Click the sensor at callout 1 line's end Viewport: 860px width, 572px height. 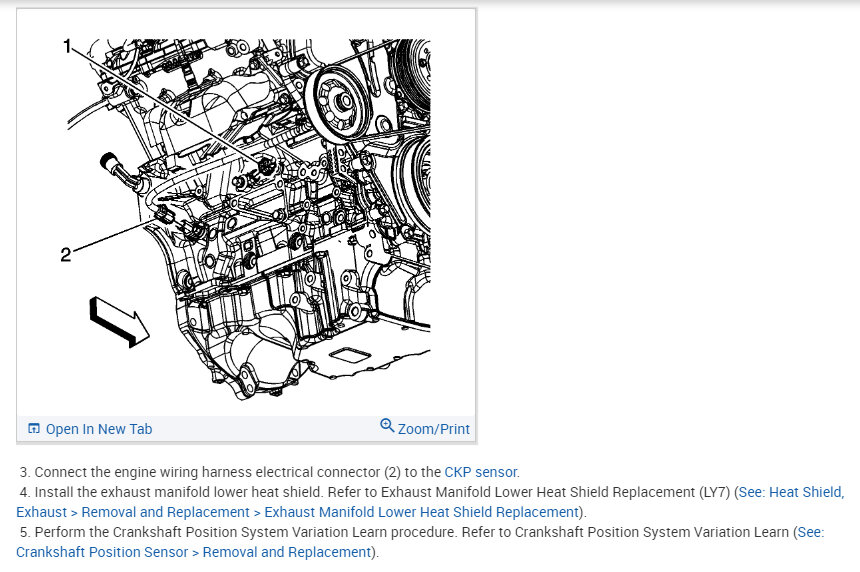click(266, 166)
